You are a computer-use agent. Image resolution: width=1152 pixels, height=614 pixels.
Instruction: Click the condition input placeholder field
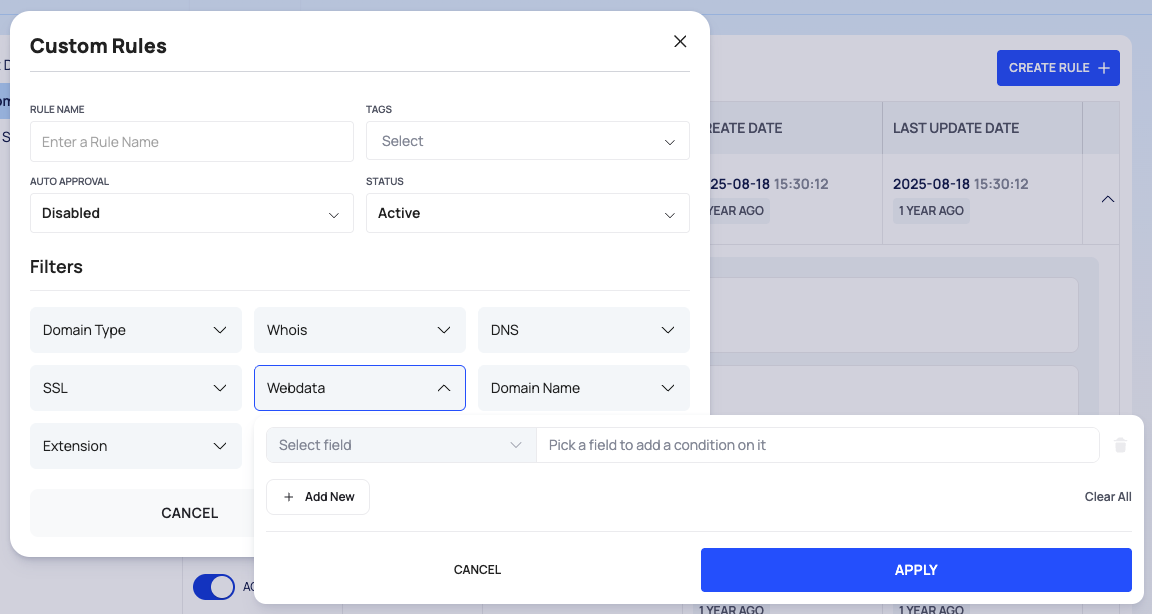[818, 445]
